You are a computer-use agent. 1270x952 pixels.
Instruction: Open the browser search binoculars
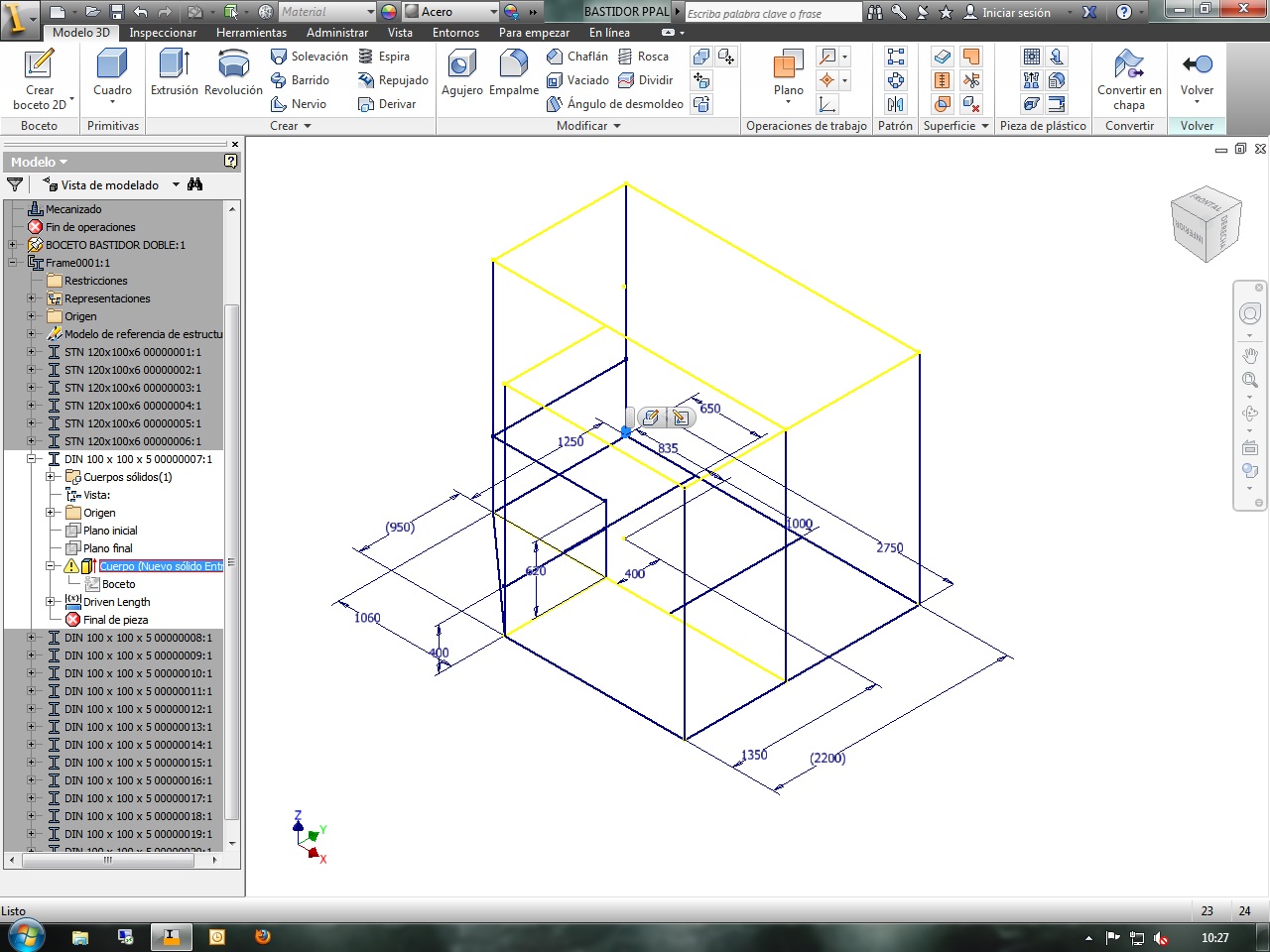coord(194,184)
